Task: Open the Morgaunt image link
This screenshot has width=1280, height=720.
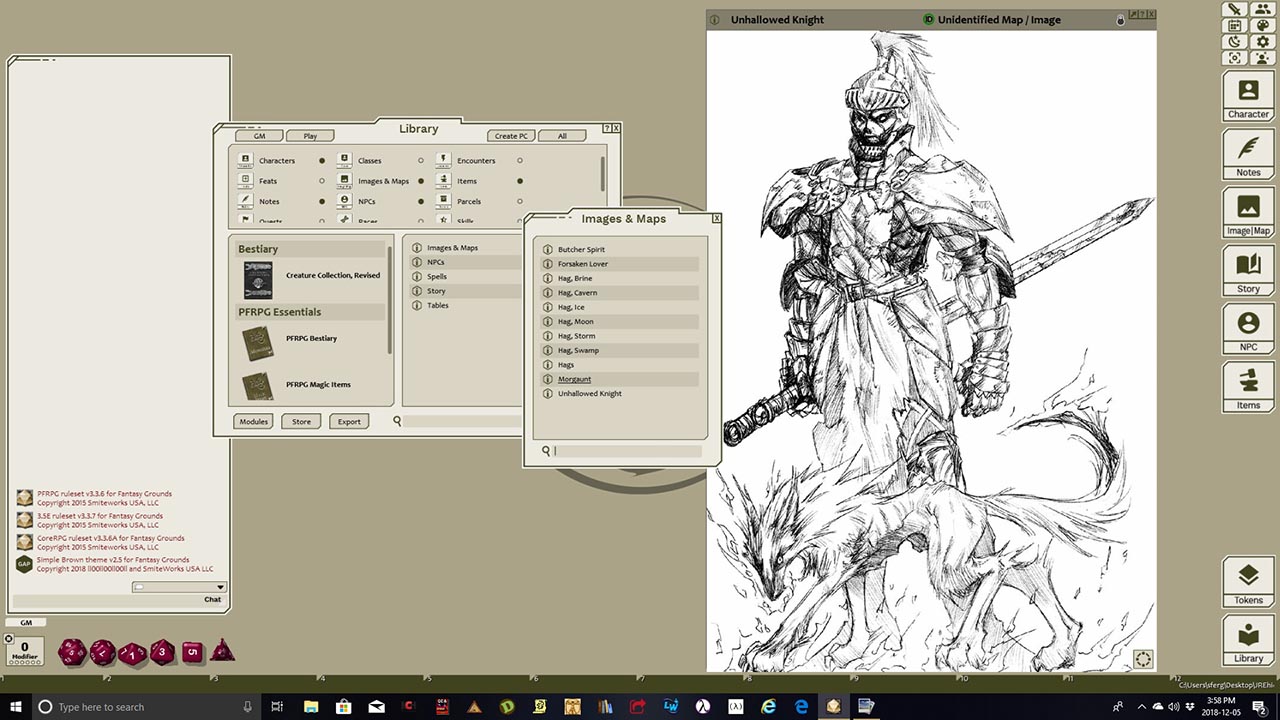Action: 575,379
